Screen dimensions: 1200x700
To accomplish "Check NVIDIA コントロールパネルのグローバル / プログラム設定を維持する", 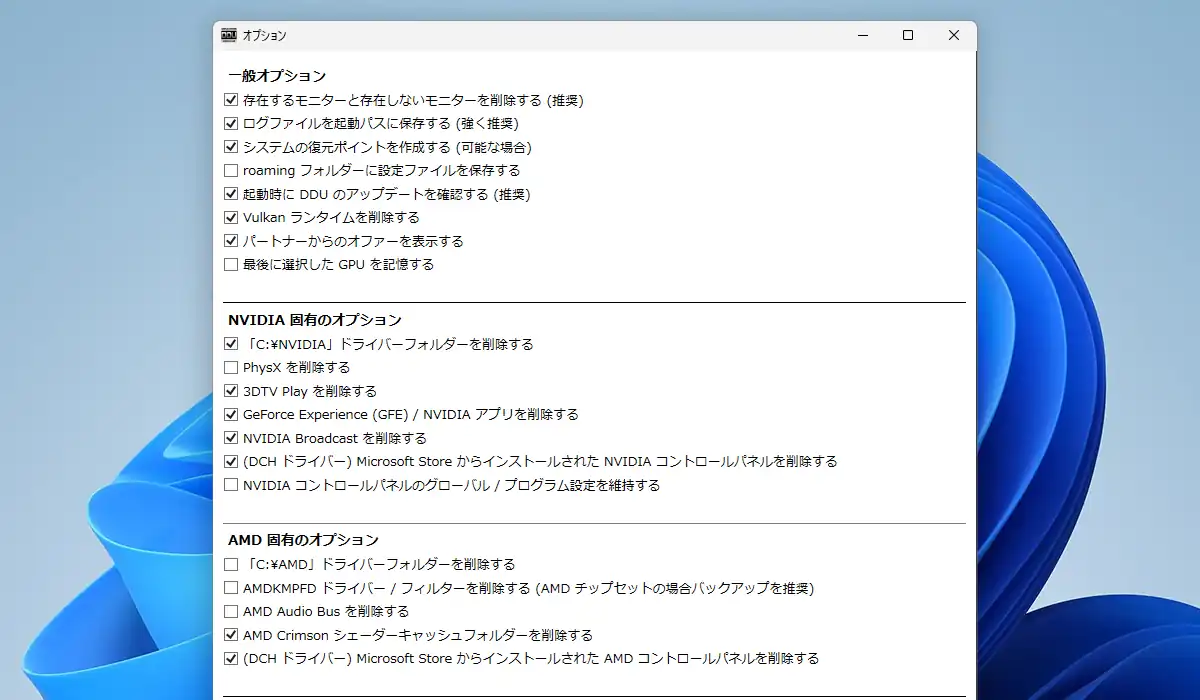I will (232, 485).
